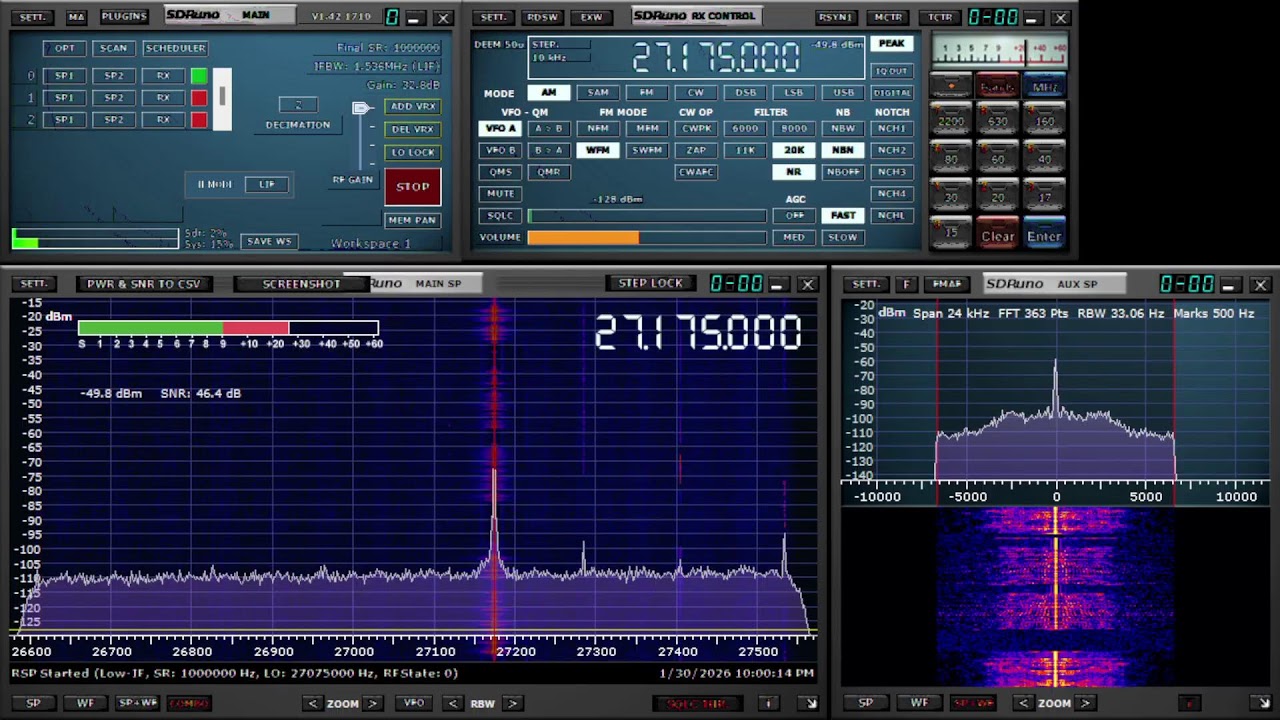1280x720 pixels.
Task: Toggle NR noise reduction
Action: click(794, 172)
